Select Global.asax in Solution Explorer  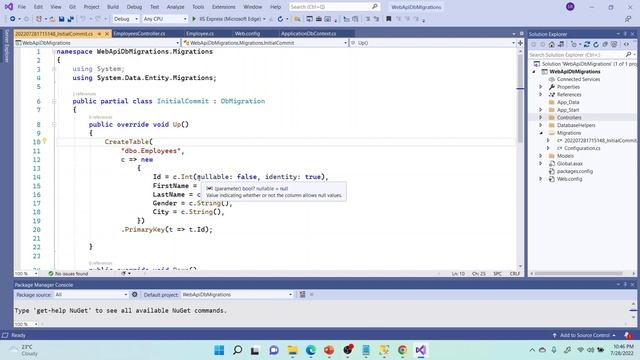[x=569, y=164]
